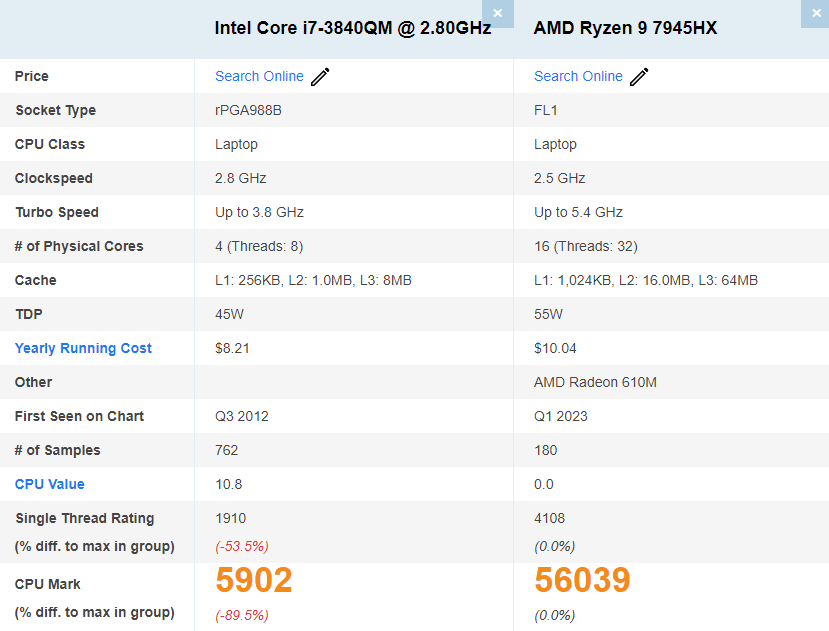This screenshot has width=829, height=631.
Task: Click the large 5902 CPU Mark score
Action: (x=254, y=580)
